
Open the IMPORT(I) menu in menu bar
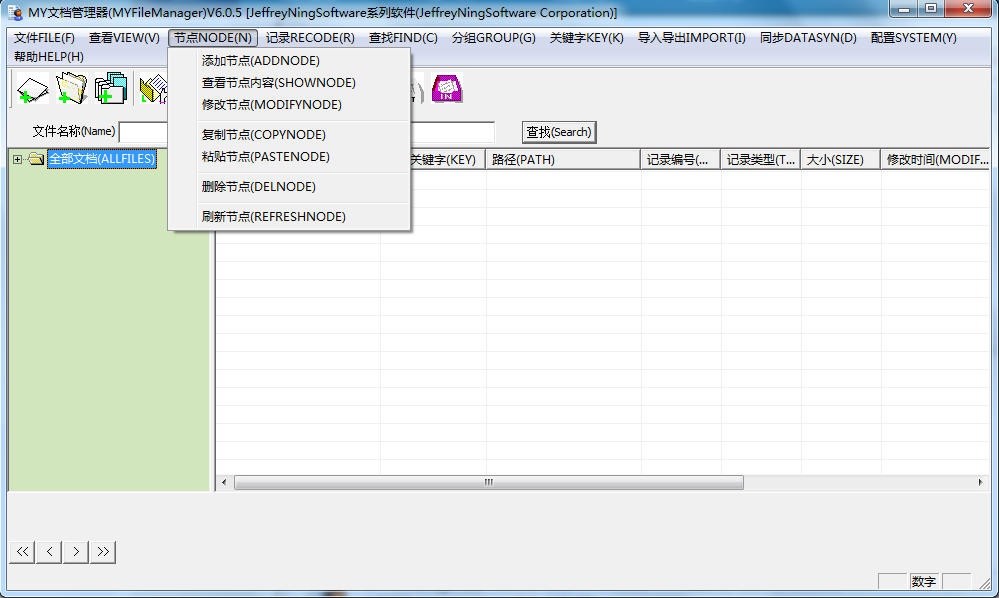click(x=691, y=38)
